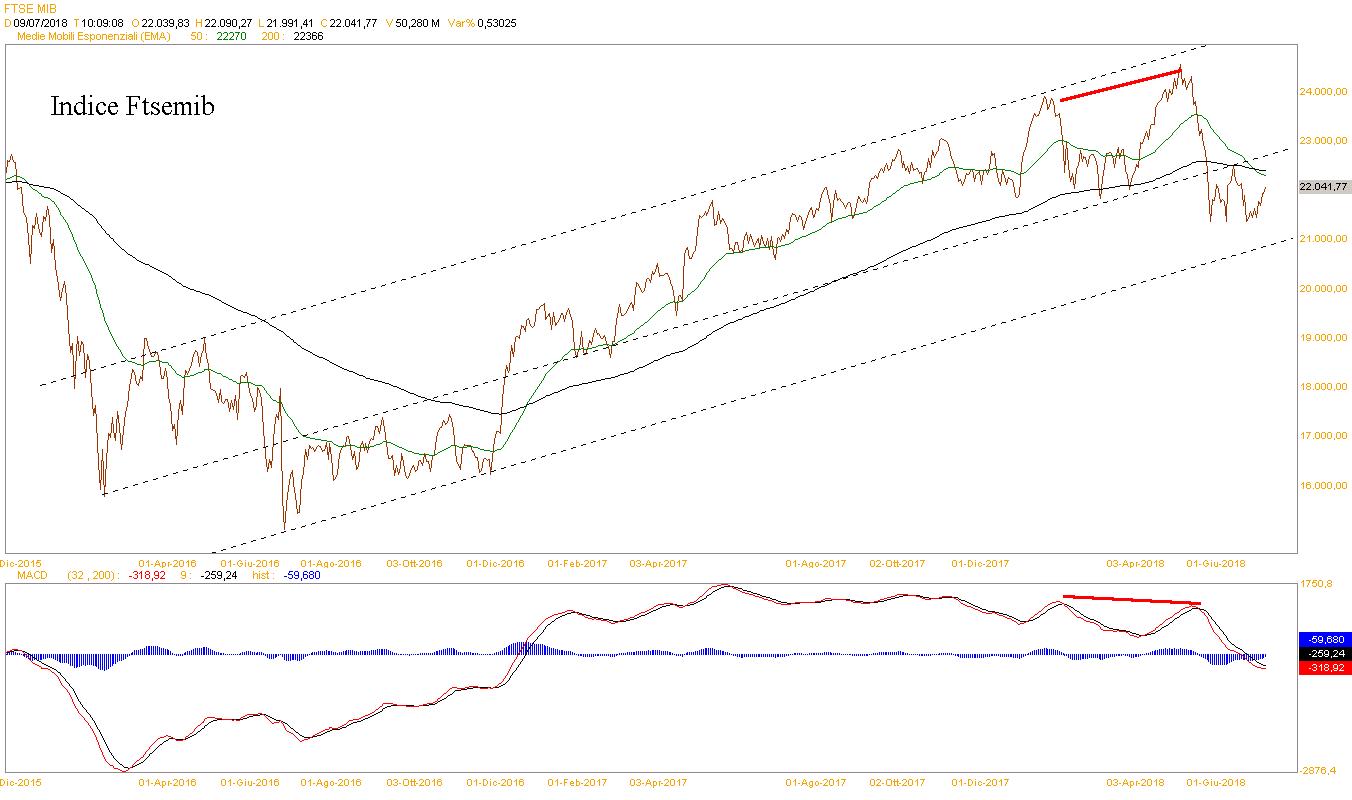Select the Medie Mobili Esponenziali (EMA) label

(94, 36)
